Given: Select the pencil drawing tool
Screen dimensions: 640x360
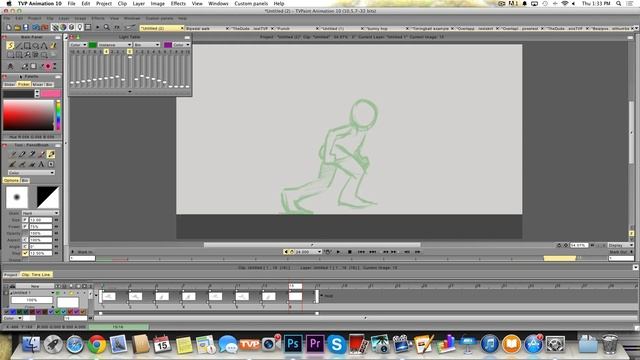Looking at the screenshot, I should pos(13,154).
